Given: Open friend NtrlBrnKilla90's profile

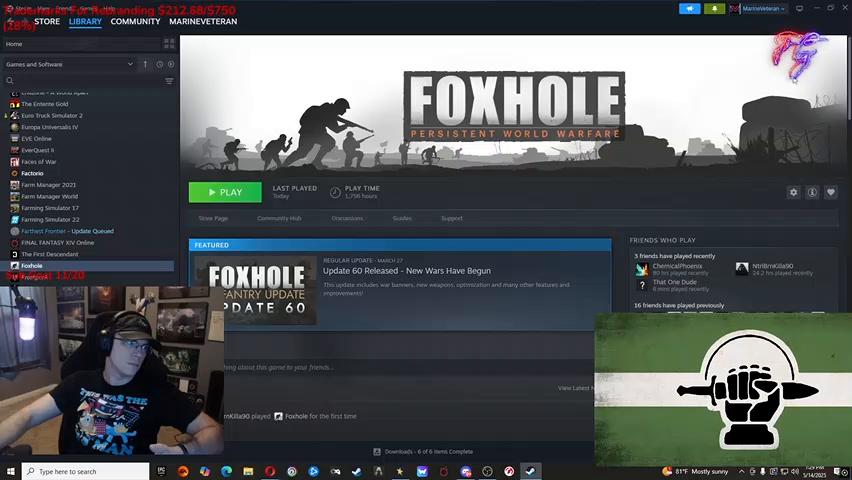Looking at the screenshot, I should pos(772,266).
